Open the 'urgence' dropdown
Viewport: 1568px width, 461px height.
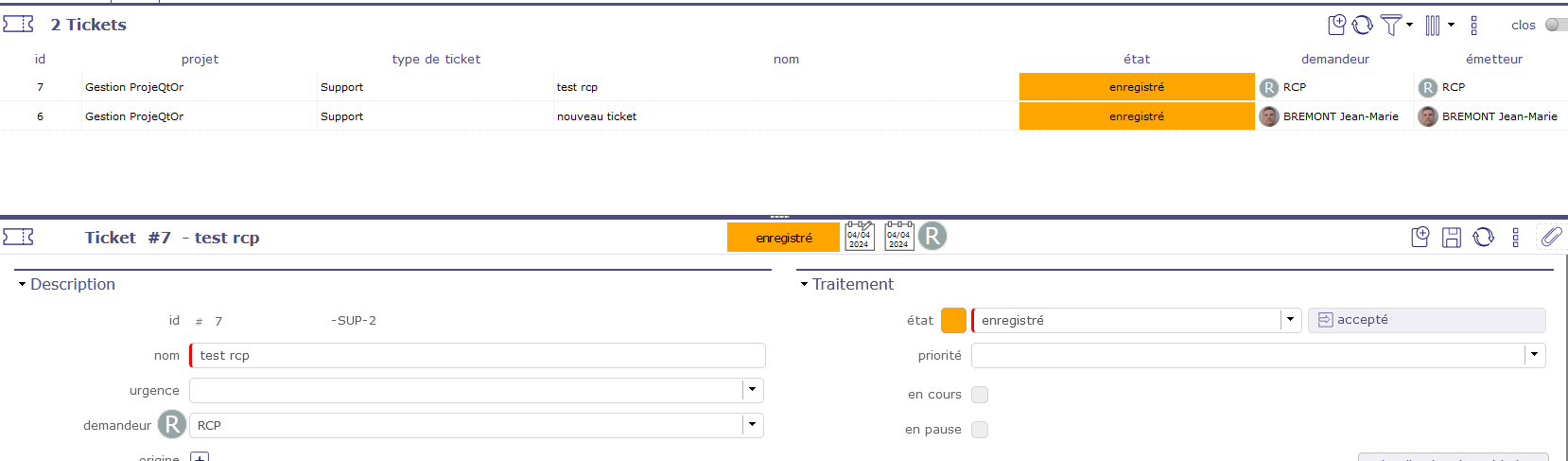click(752, 390)
